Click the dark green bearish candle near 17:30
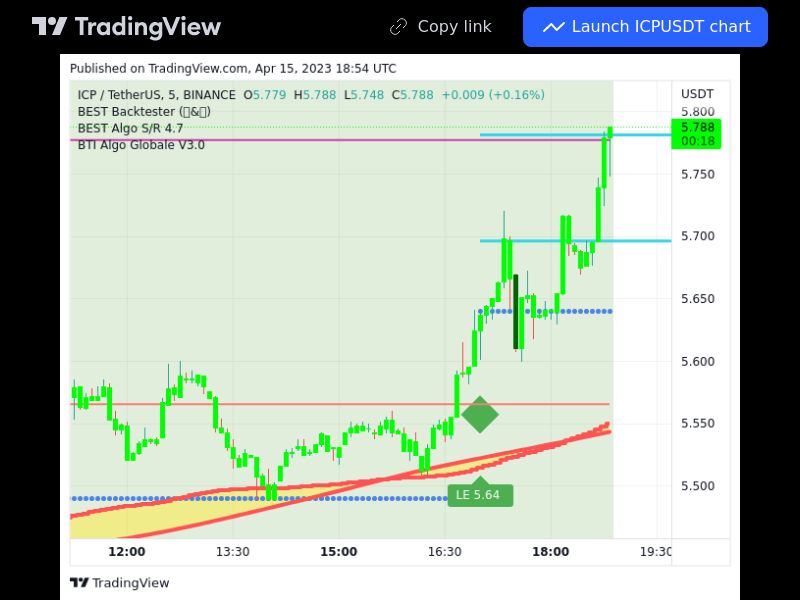The height and width of the screenshot is (600, 800). (515, 312)
